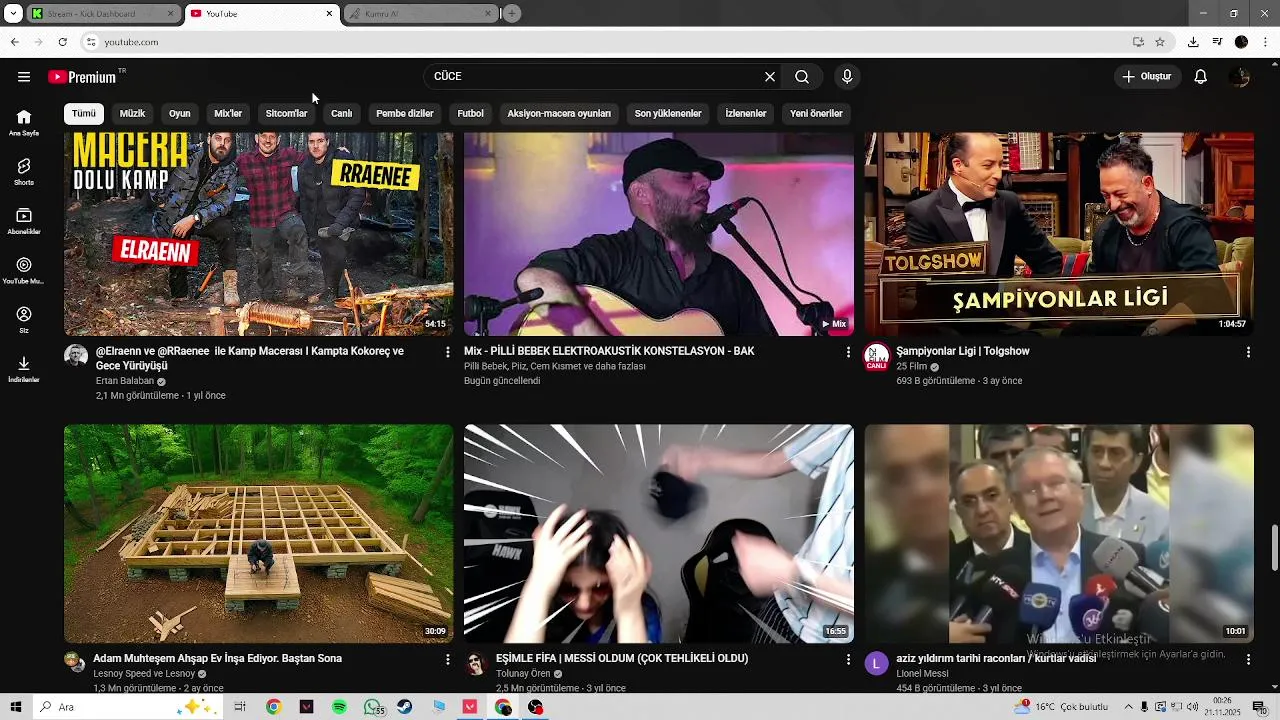This screenshot has height=720, width=1280.
Task: Reload the page with refresh icon
Action: [62, 42]
